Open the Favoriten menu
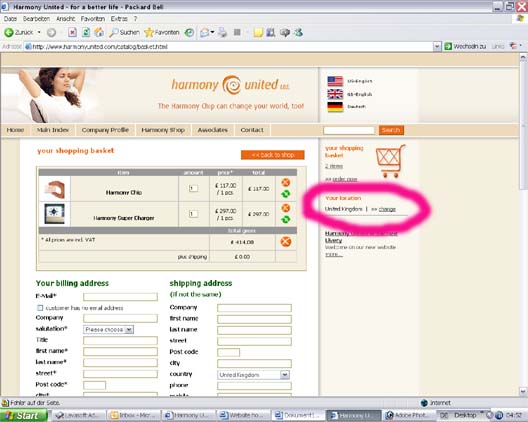The height and width of the screenshot is (422, 528). pos(93,19)
